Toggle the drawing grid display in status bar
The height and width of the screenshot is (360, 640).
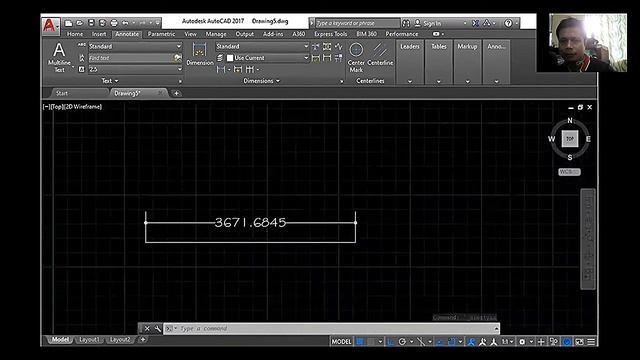coord(360,342)
